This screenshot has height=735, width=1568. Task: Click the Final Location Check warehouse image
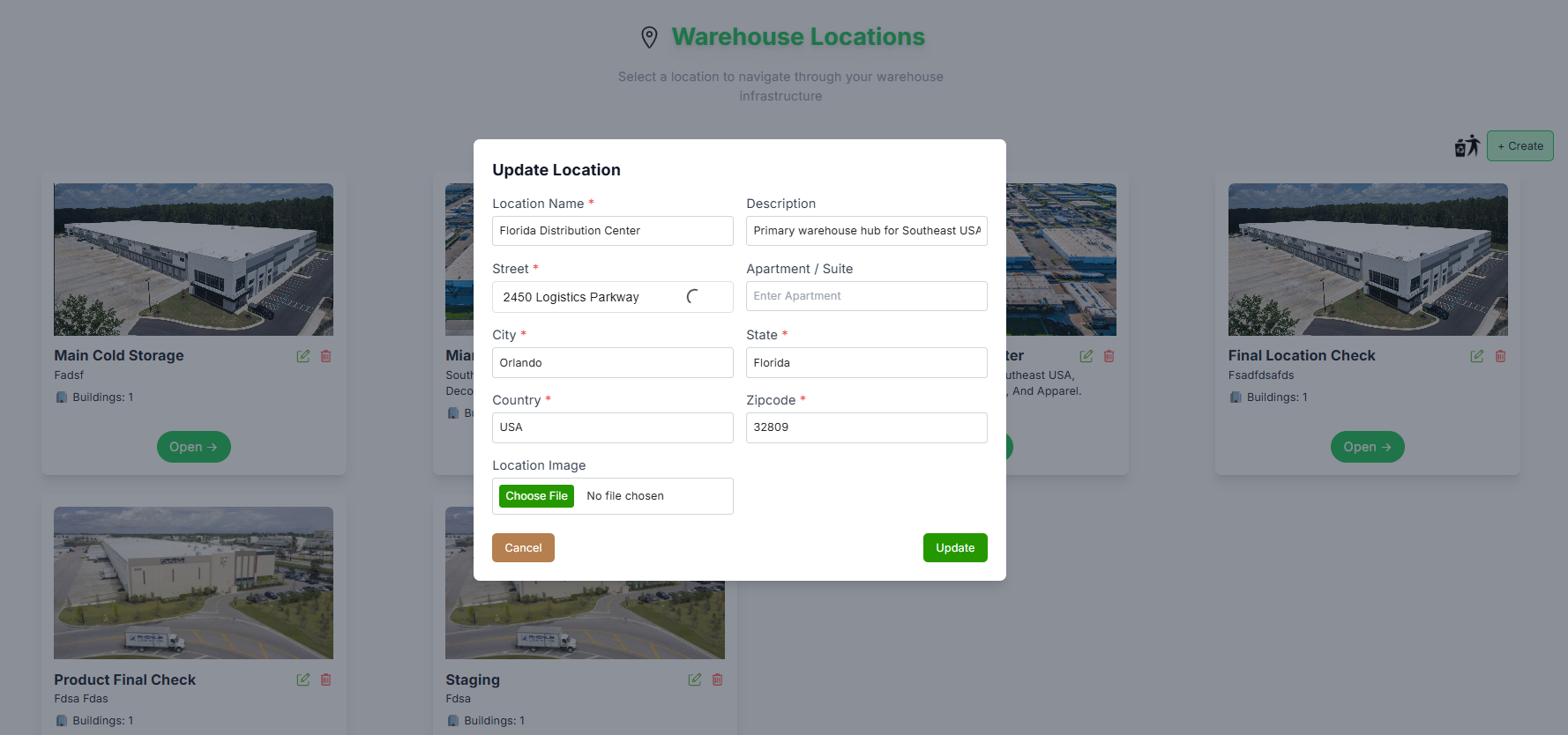click(1368, 259)
